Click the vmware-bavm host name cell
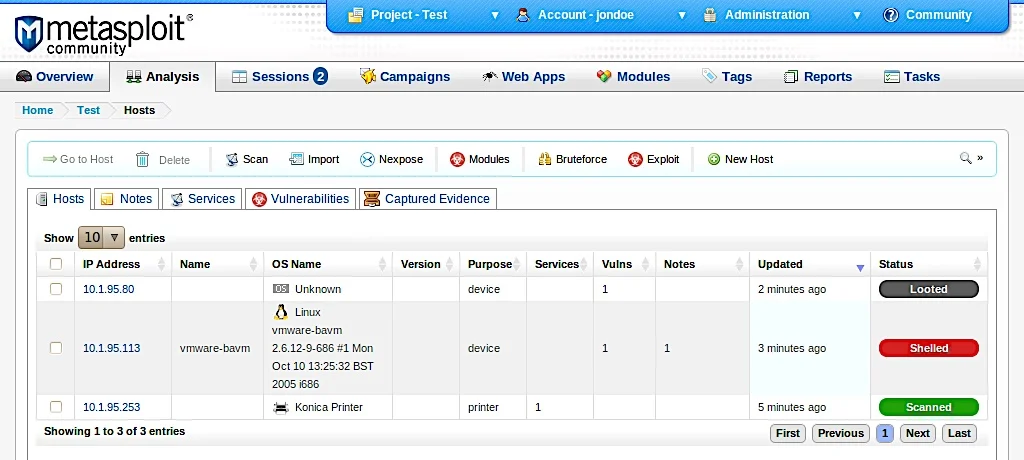The height and width of the screenshot is (460, 1024). point(215,348)
